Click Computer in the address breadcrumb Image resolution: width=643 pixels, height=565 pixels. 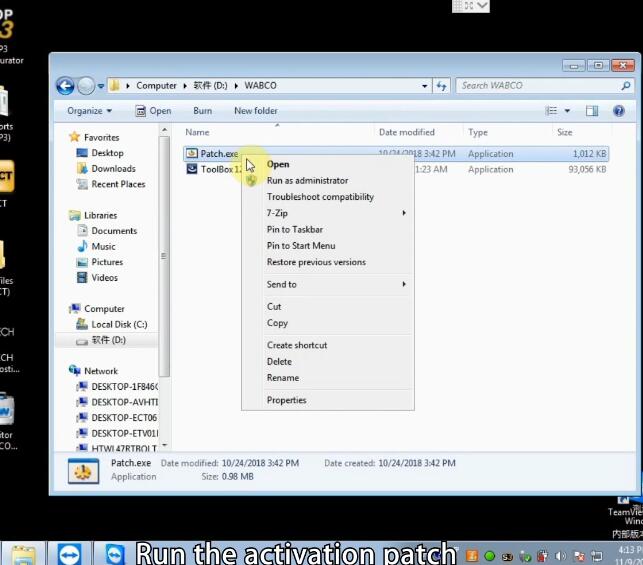[156, 86]
